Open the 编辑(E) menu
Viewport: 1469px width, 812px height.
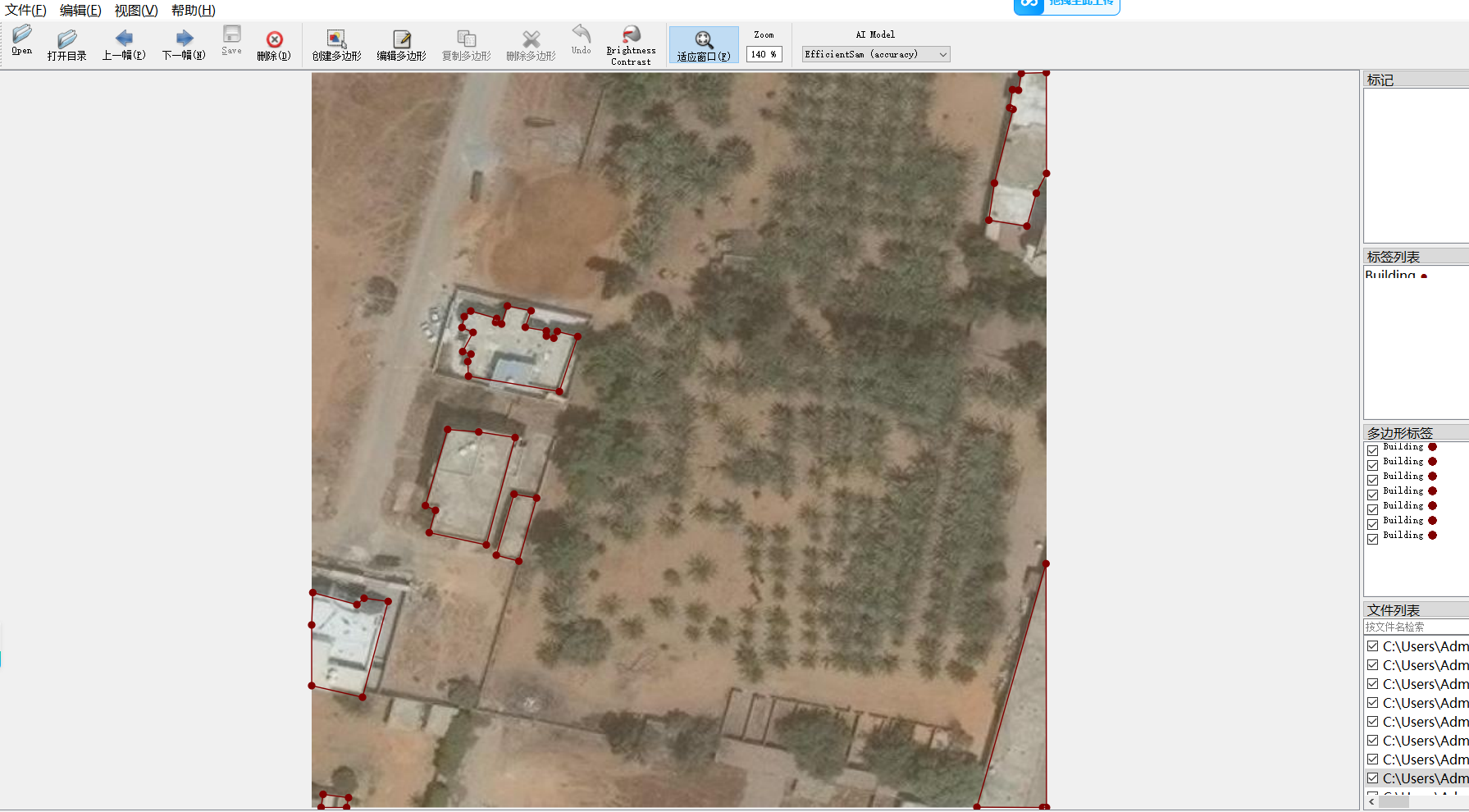click(80, 10)
